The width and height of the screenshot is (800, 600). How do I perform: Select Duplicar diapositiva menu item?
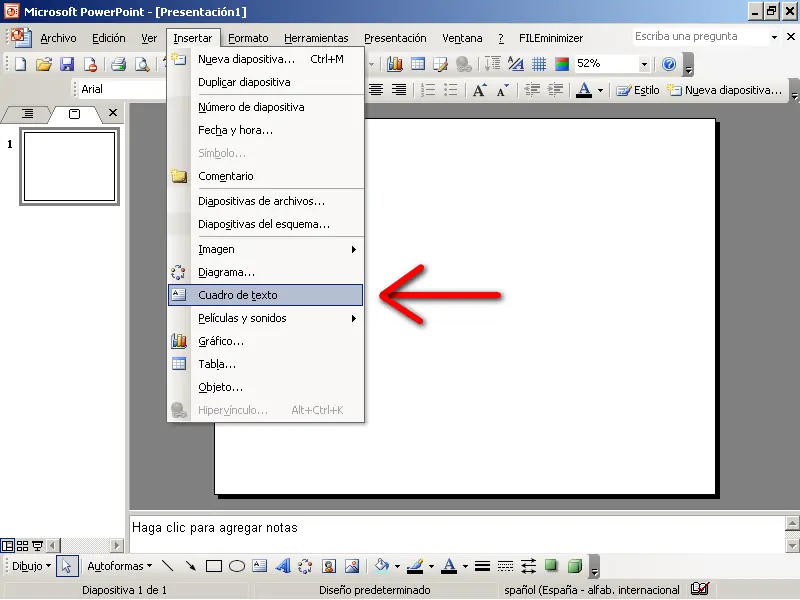pyautogui.click(x=265, y=82)
